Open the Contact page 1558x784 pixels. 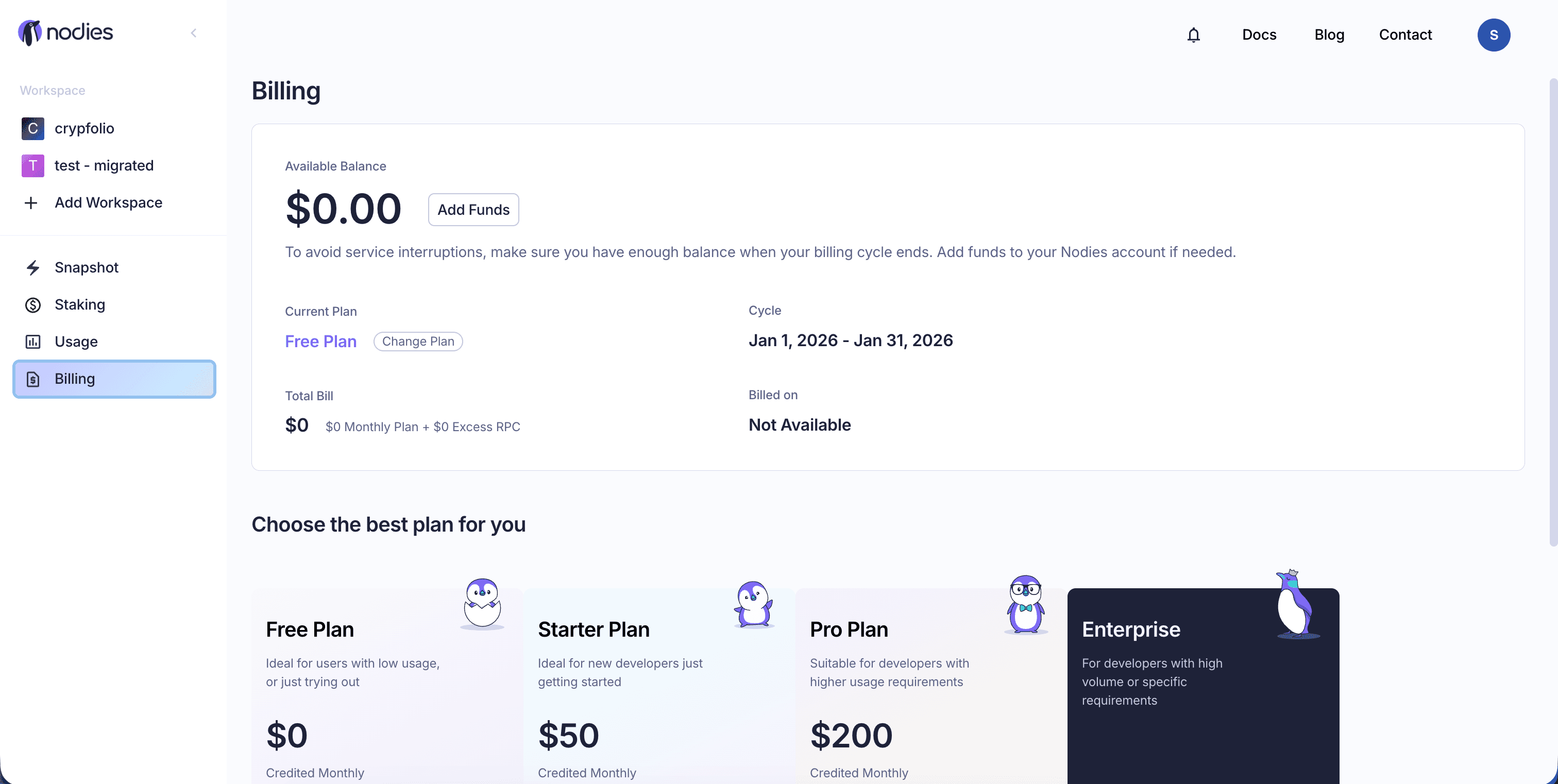tap(1404, 35)
